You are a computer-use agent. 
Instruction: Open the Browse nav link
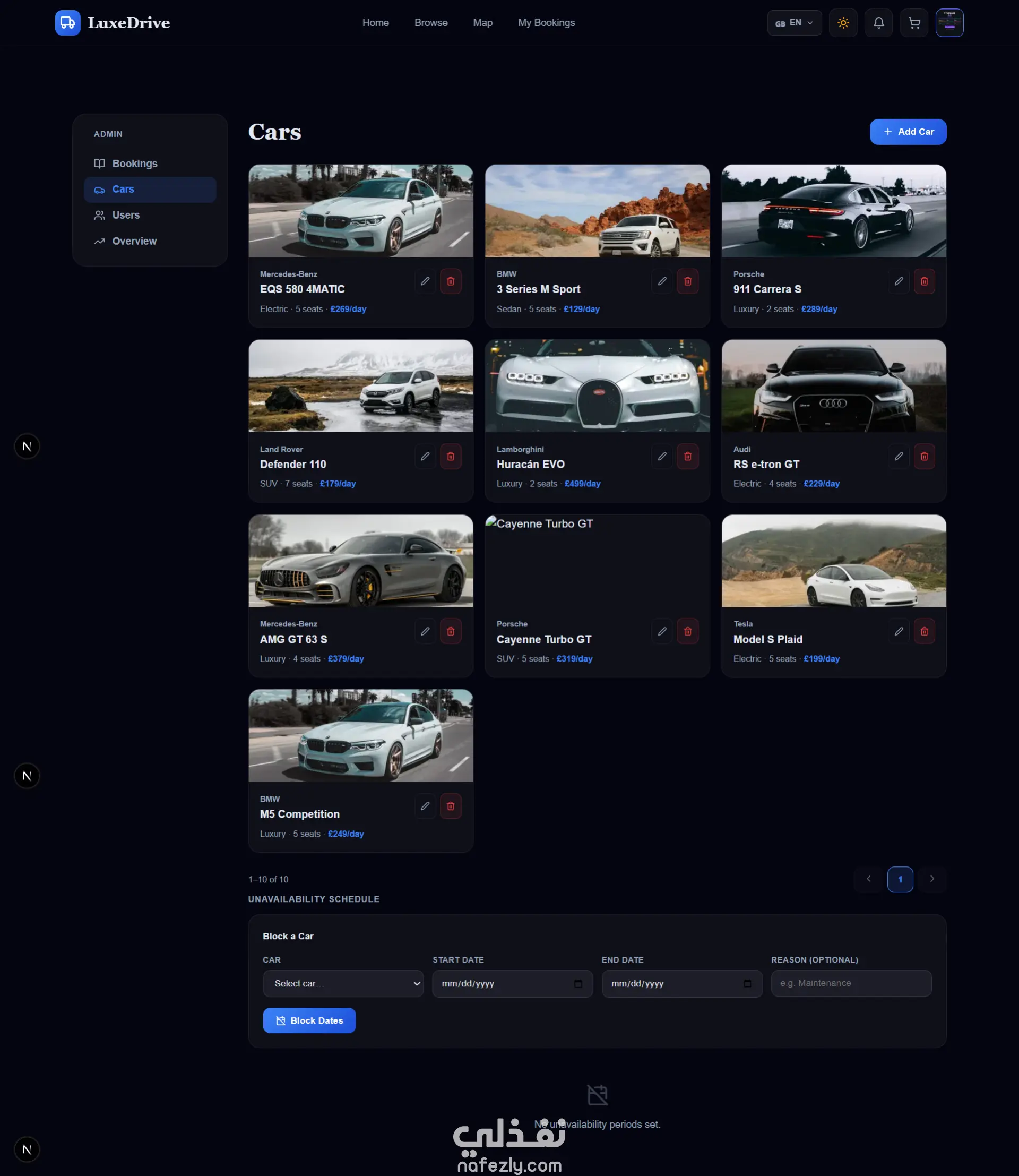pyautogui.click(x=431, y=23)
